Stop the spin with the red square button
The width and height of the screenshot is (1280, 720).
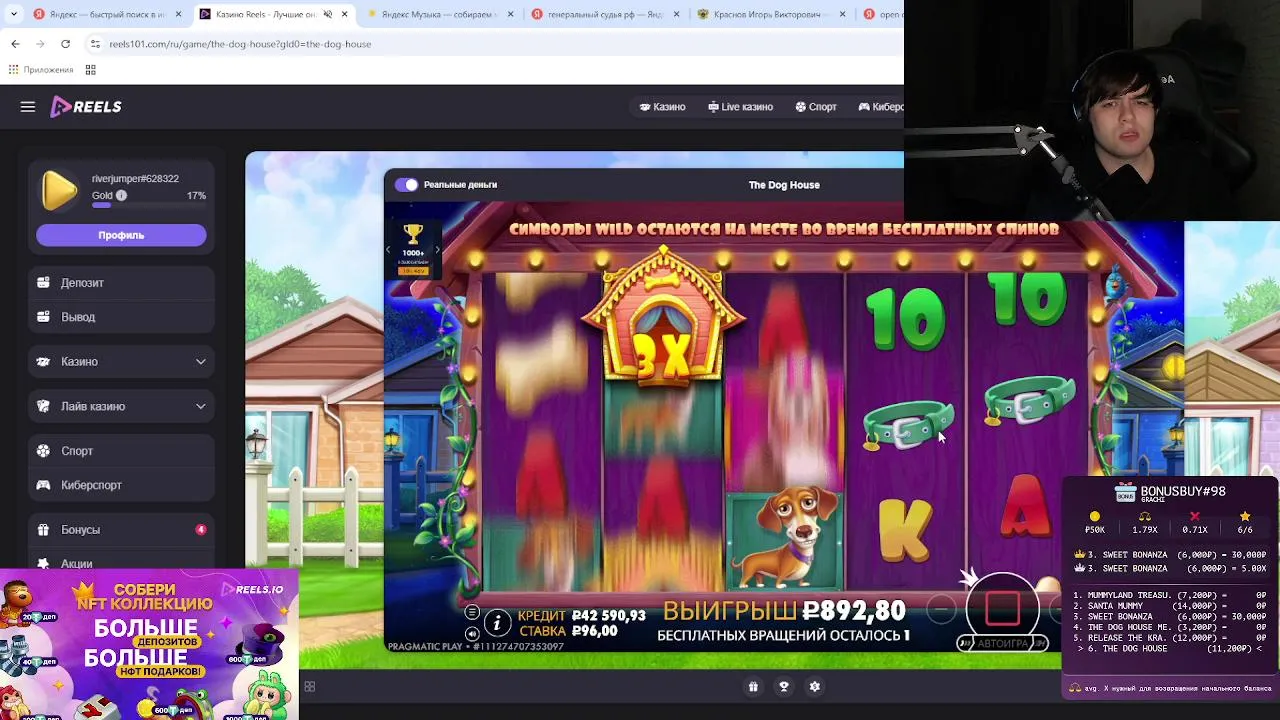[x=1003, y=608]
